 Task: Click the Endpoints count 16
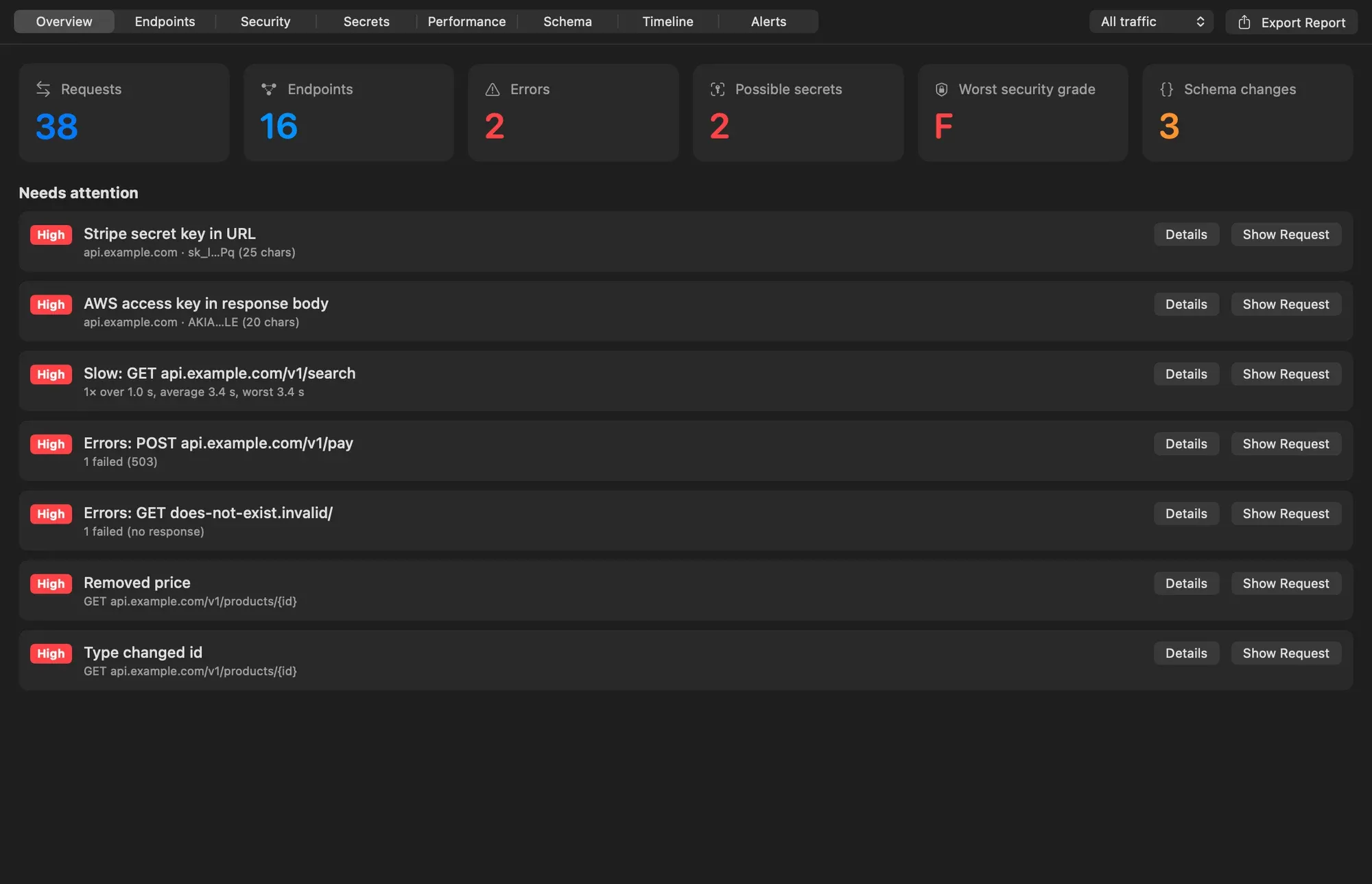click(279, 126)
